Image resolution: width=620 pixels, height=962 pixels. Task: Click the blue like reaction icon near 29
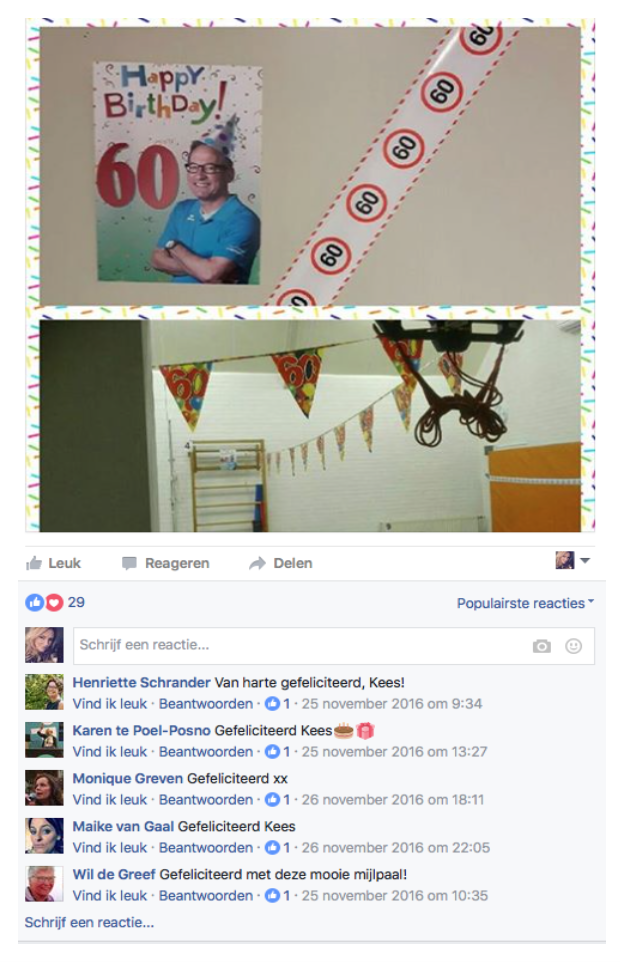pyautogui.click(x=34, y=602)
